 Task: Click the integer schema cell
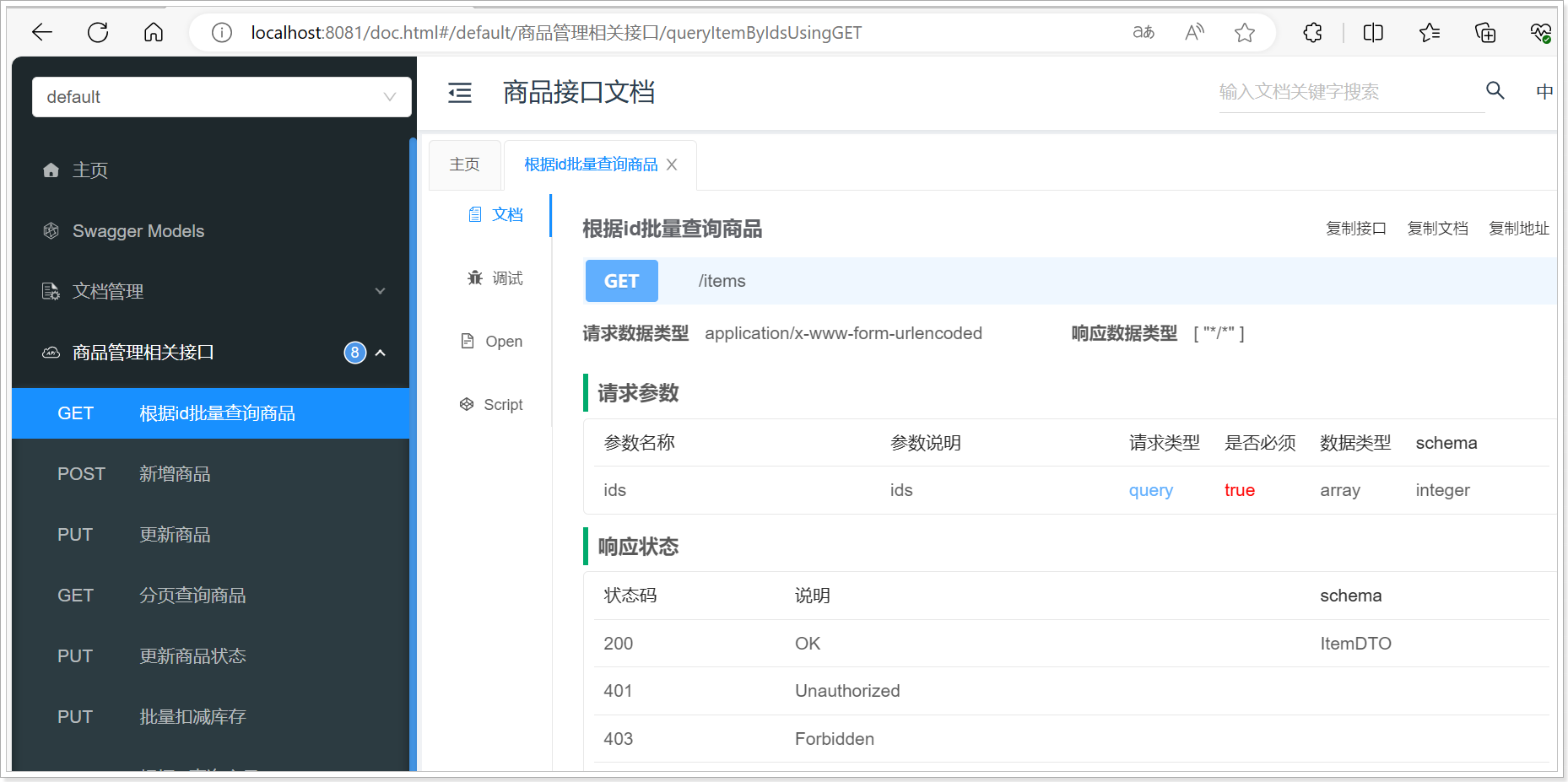click(1442, 491)
